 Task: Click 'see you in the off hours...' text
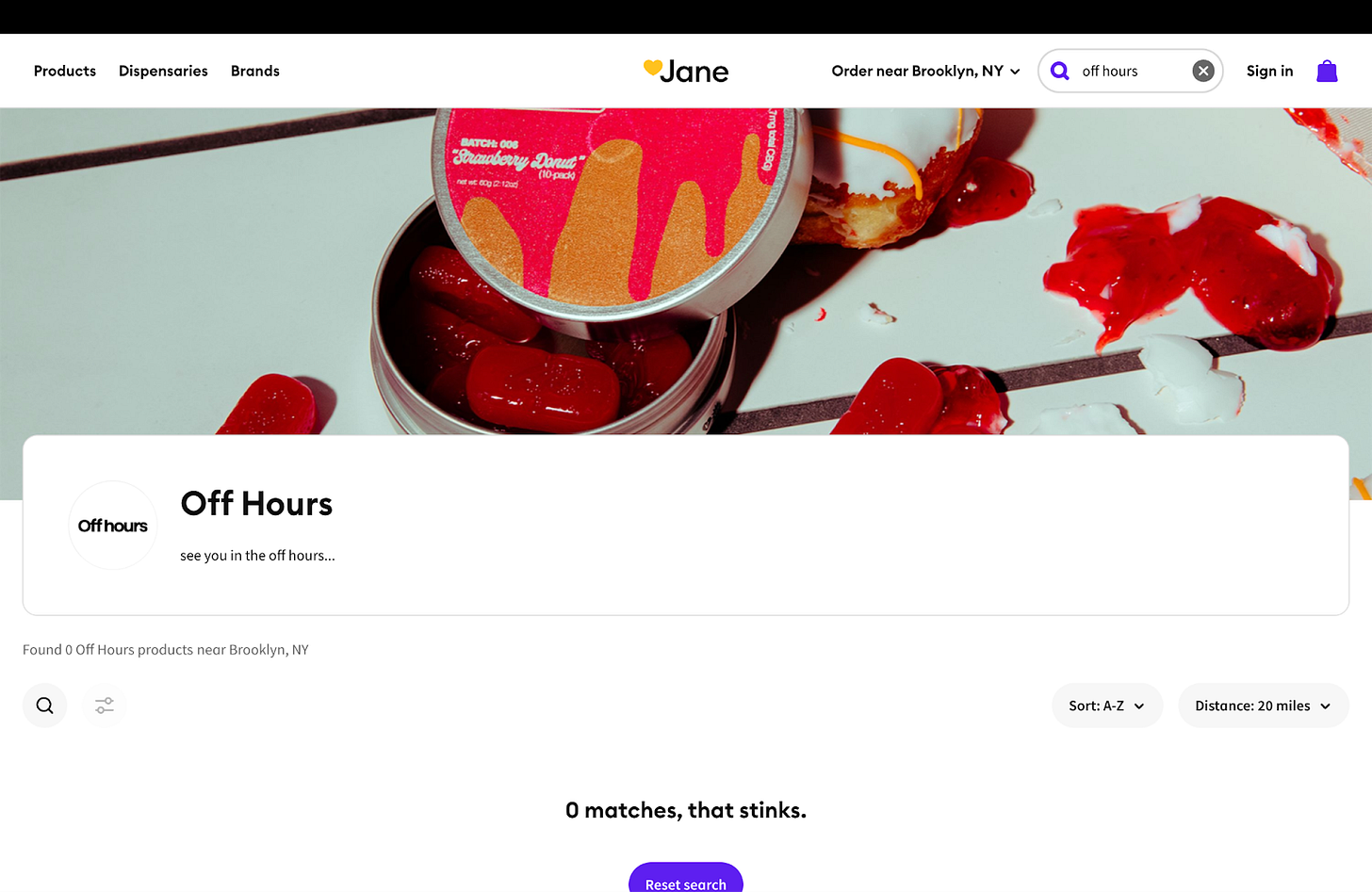pos(257,556)
